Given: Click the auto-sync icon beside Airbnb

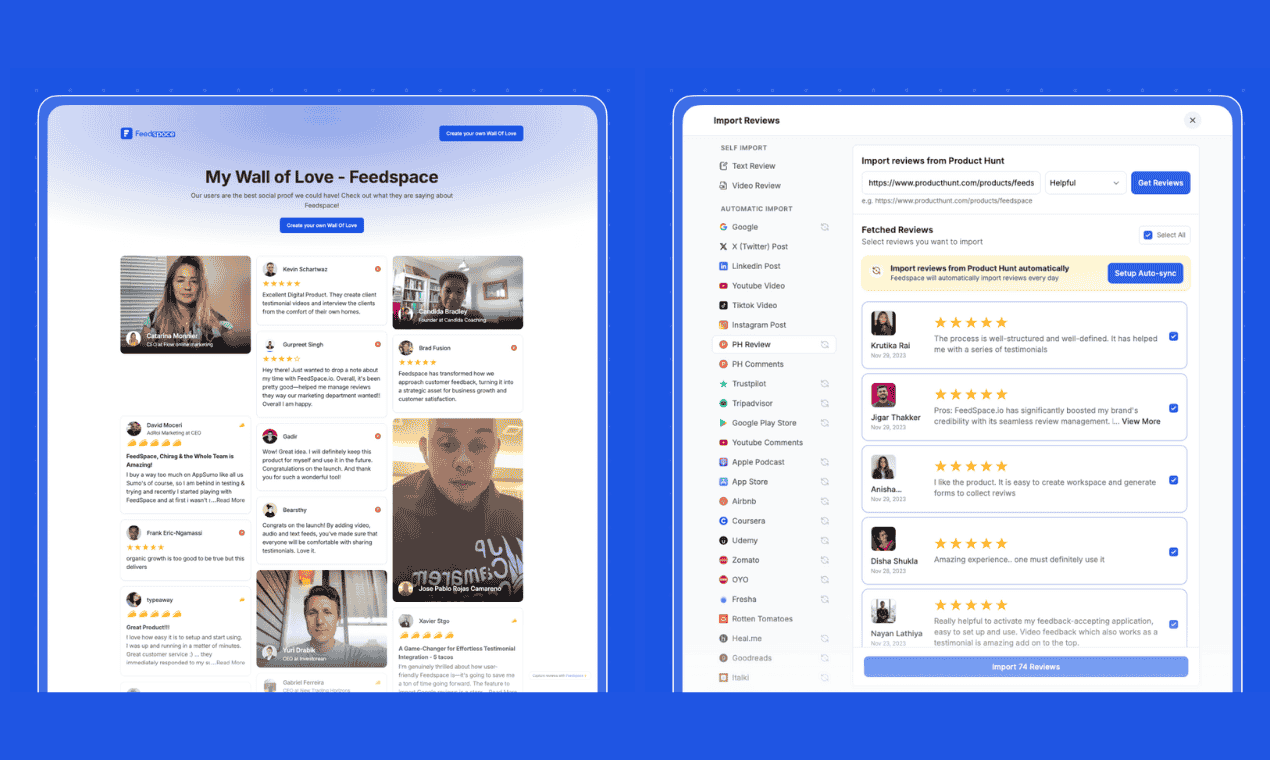Looking at the screenshot, I should [x=825, y=501].
